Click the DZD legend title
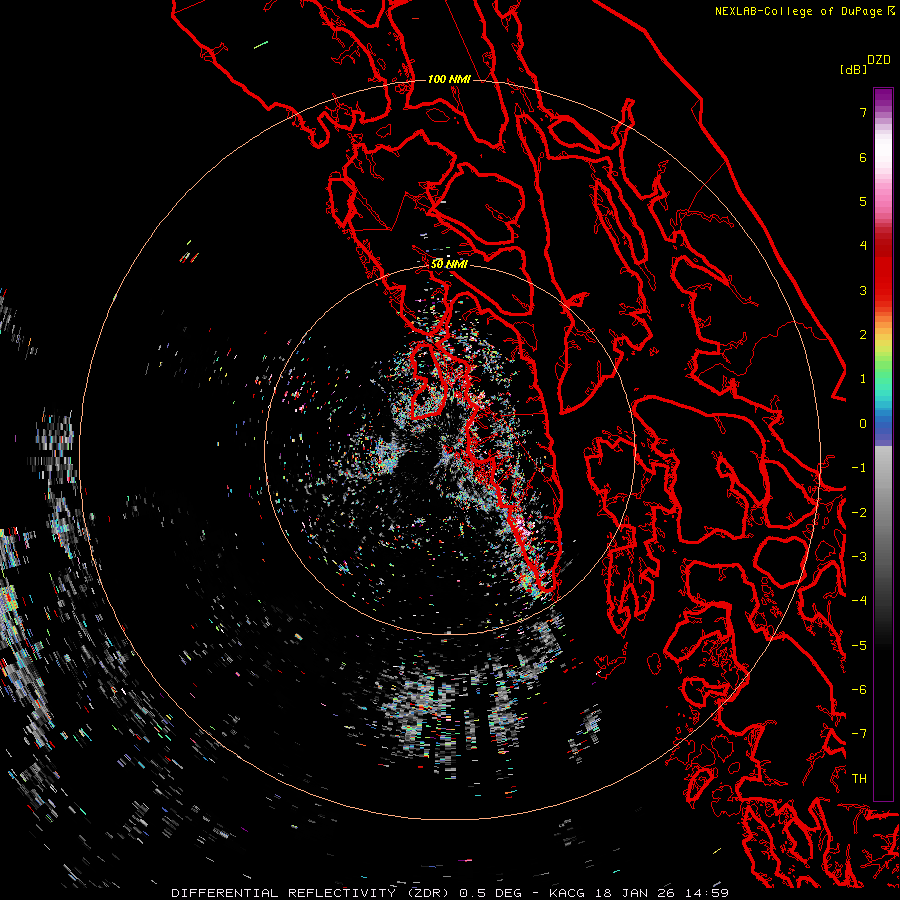Screen dimensions: 900x900 (x=879, y=60)
